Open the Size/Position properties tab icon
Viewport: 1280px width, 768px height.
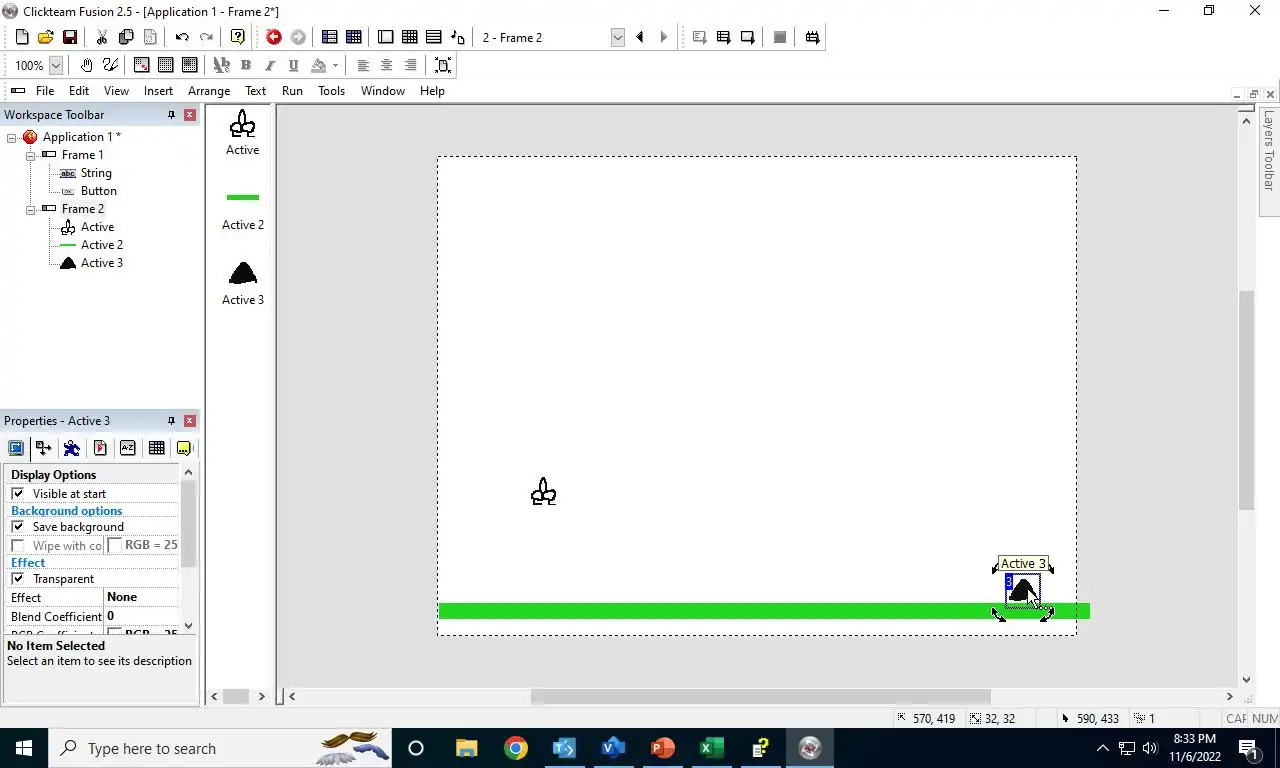point(44,448)
